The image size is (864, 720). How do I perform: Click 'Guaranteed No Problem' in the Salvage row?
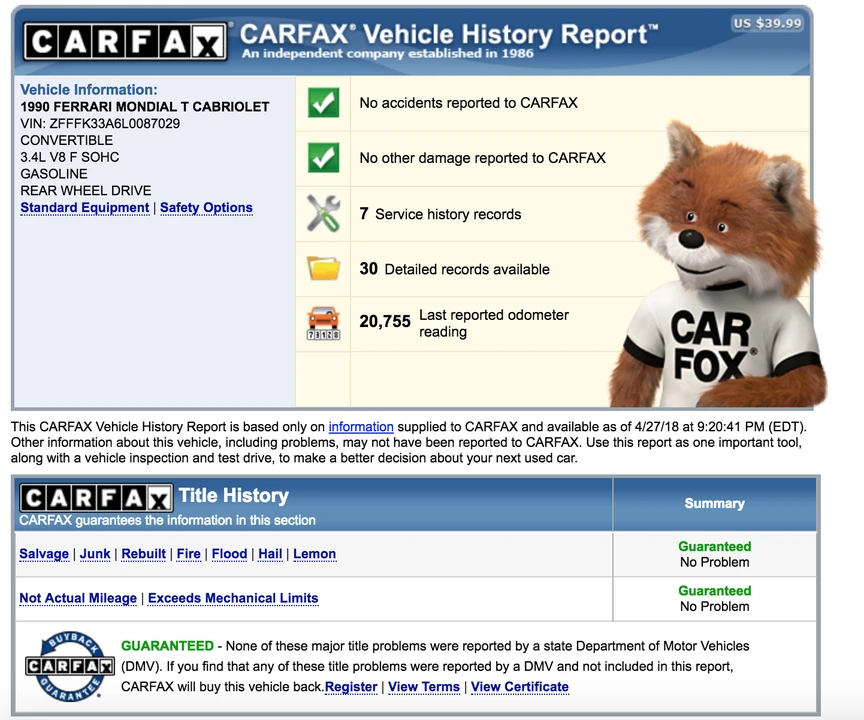(715, 554)
